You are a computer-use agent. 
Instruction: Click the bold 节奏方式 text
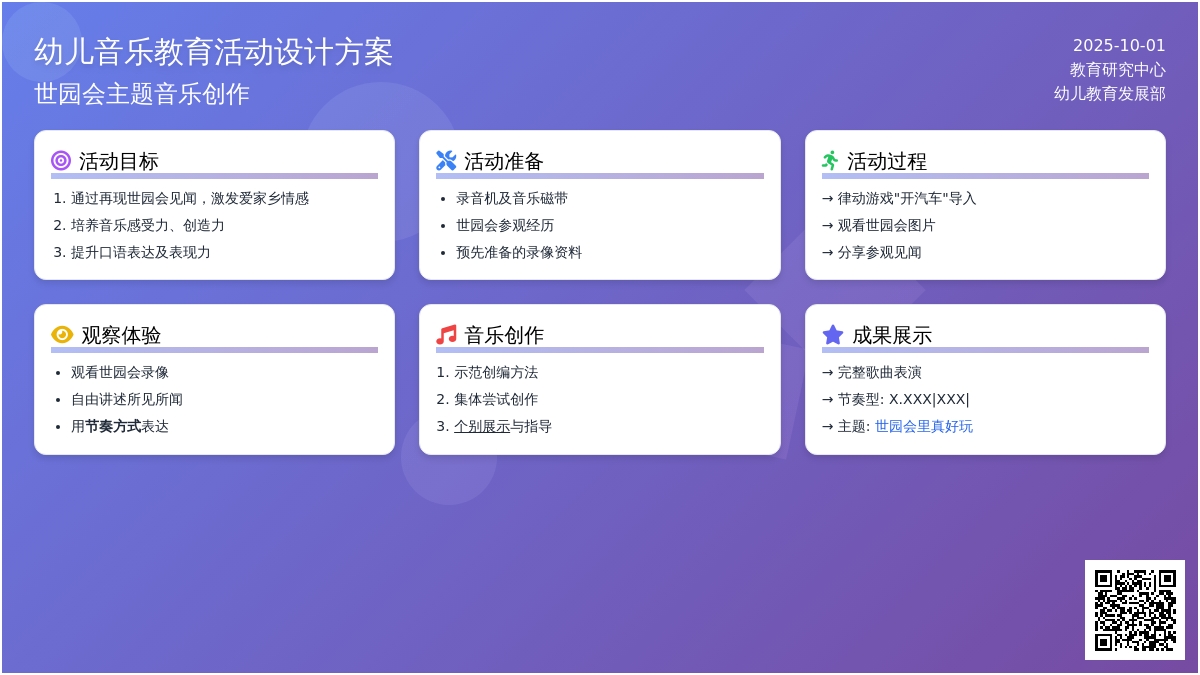pyautogui.click(x=113, y=426)
